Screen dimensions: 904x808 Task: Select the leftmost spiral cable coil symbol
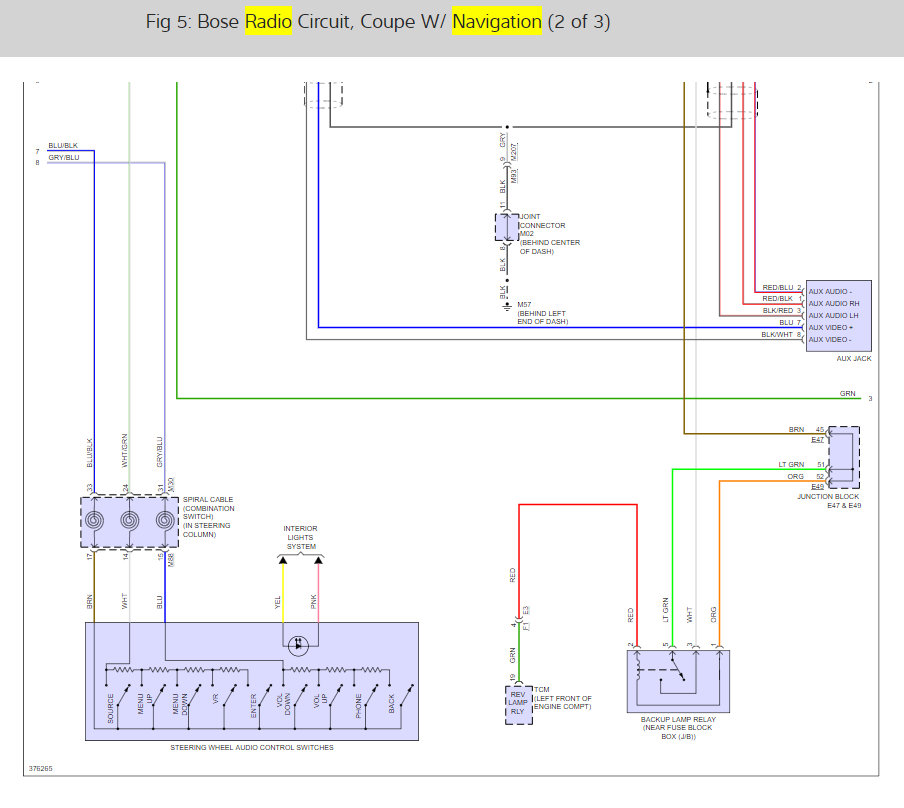[x=94, y=520]
